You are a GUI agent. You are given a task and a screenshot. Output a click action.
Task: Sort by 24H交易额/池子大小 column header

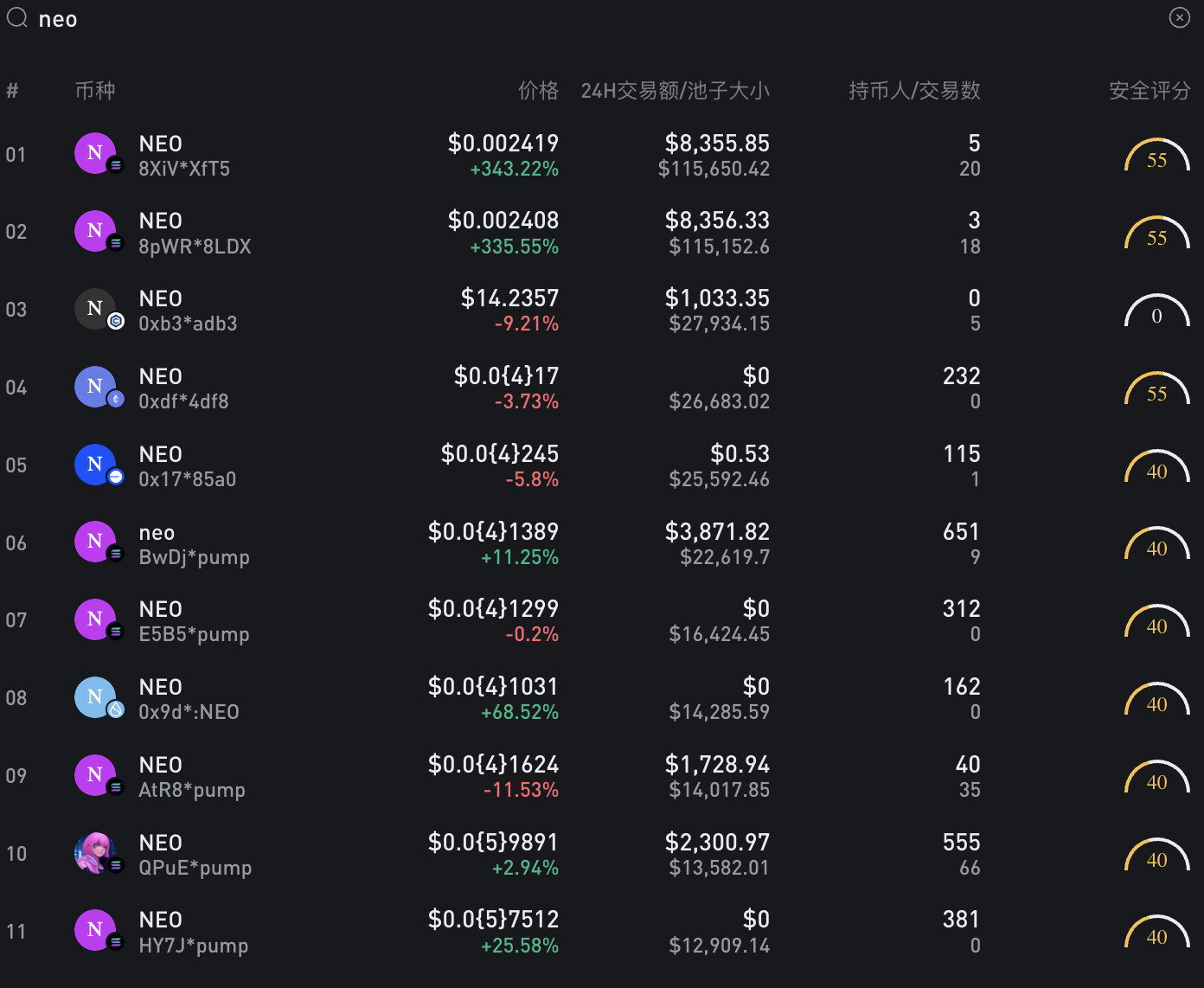675,91
